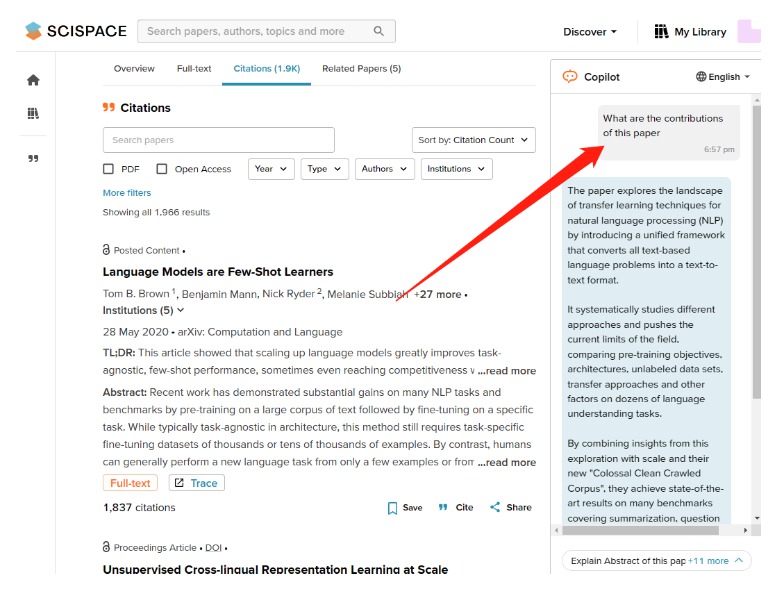Click +27 more authors link
Screen dimensions: 775x599
point(437,295)
